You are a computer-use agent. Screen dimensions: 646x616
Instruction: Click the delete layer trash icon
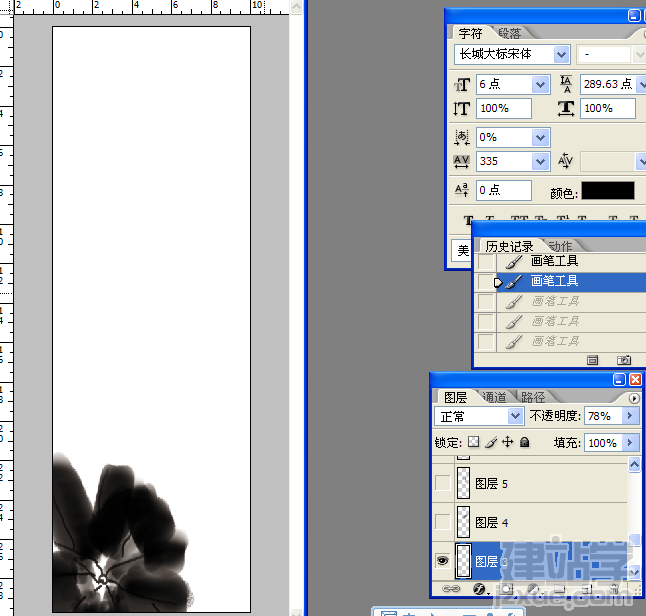614,589
